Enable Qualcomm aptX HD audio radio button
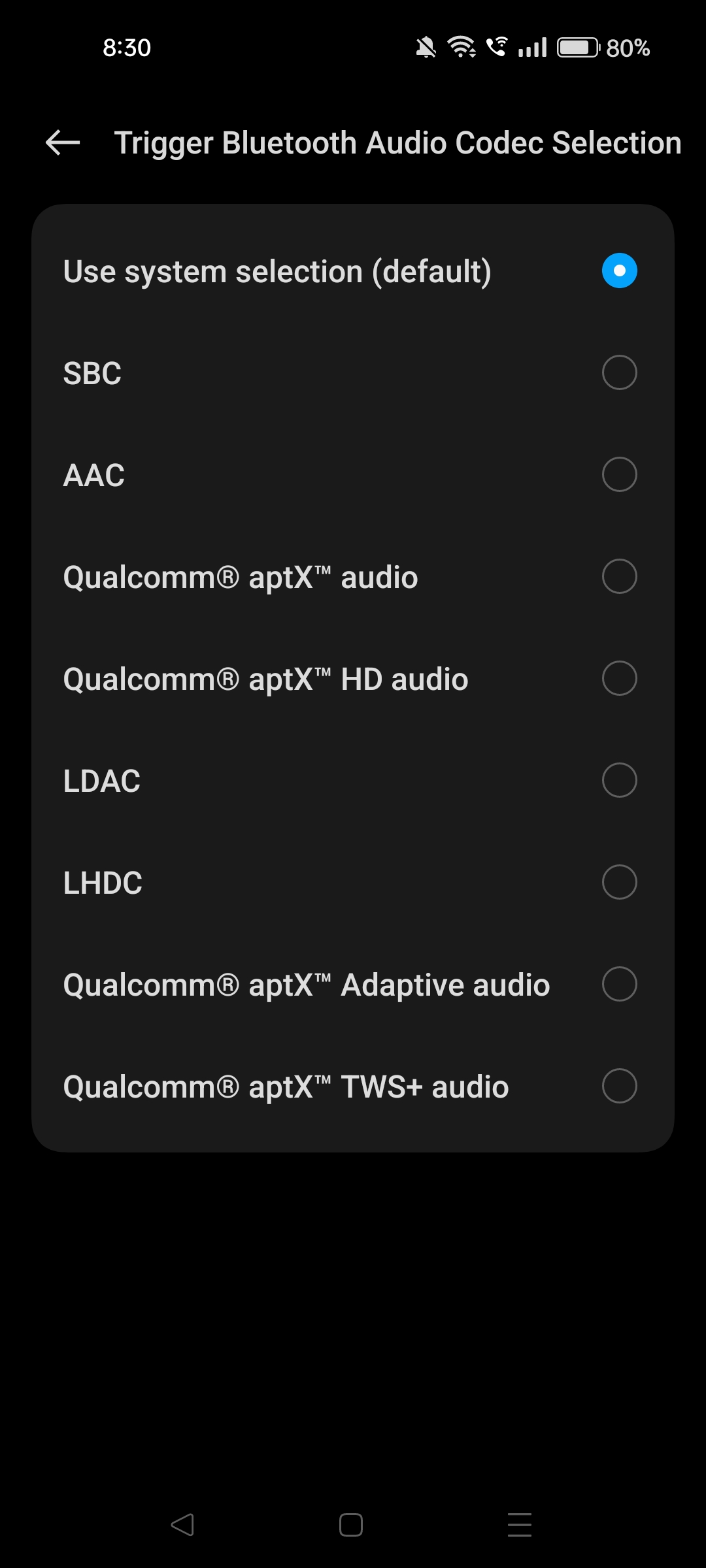706x1568 pixels. tap(619, 678)
